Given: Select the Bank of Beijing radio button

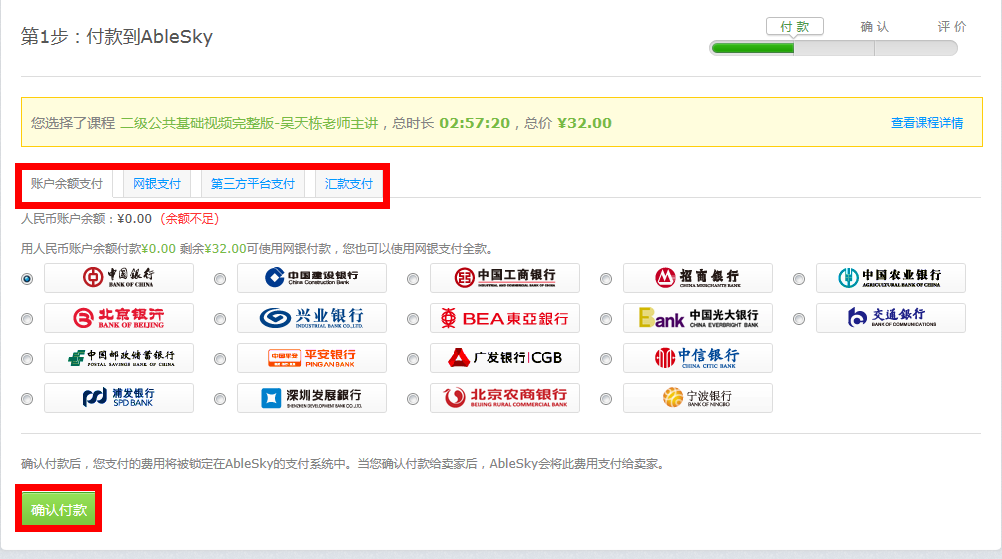Looking at the screenshot, I should [x=27, y=319].
